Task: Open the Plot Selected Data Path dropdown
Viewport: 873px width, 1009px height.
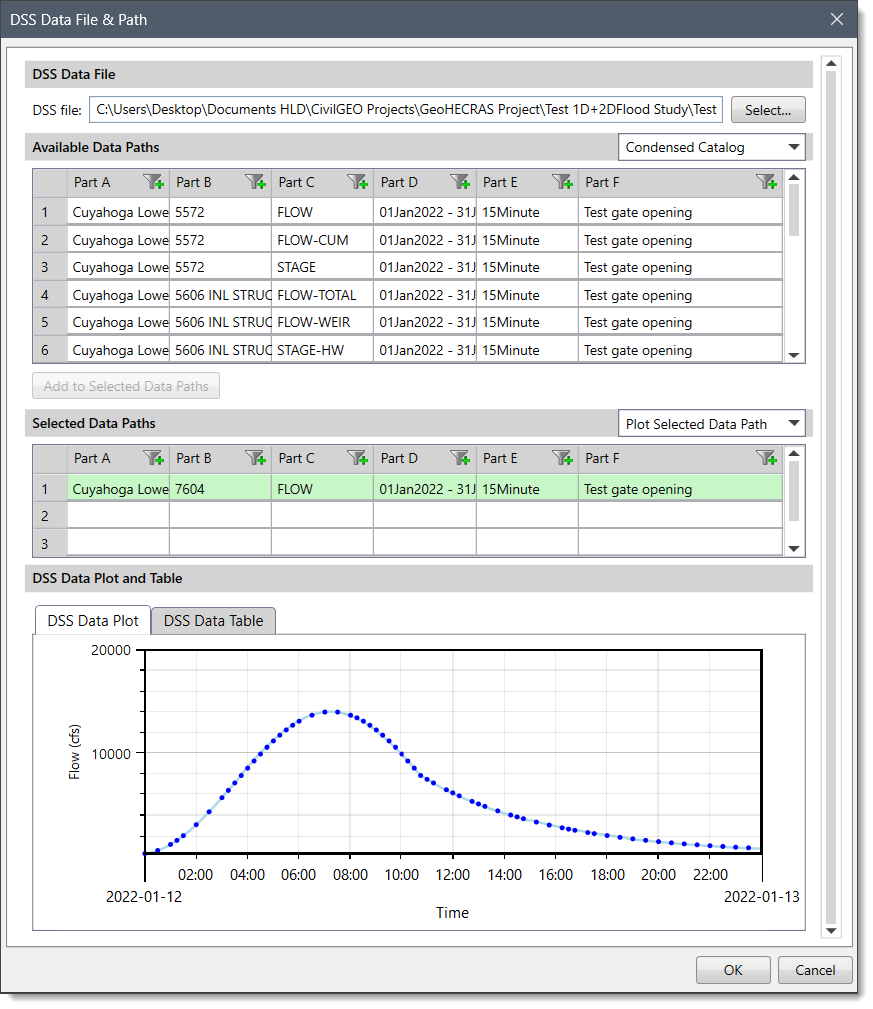Action: click(x=712, y=424)
